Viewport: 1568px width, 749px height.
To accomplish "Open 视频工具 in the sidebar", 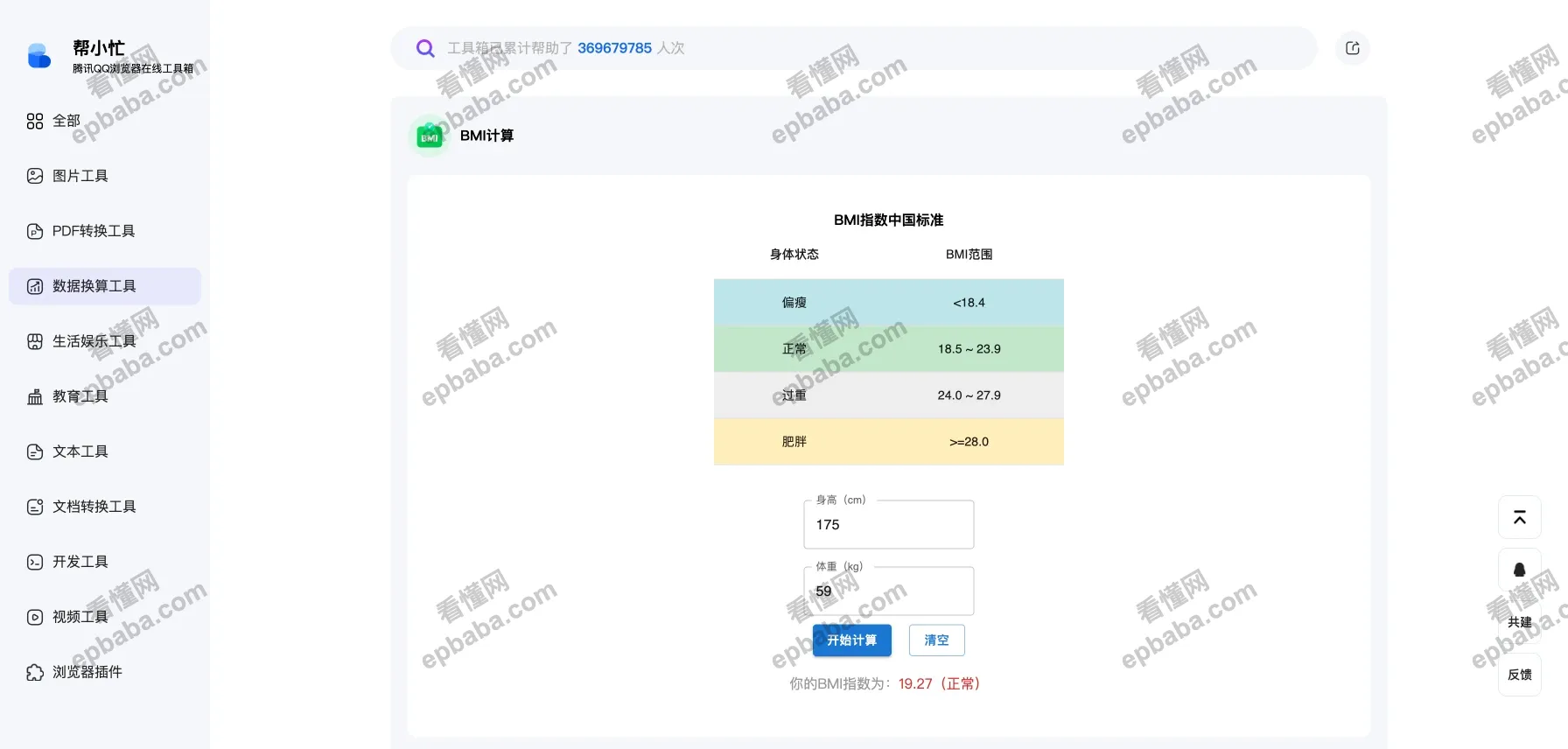I will [105, 617].
